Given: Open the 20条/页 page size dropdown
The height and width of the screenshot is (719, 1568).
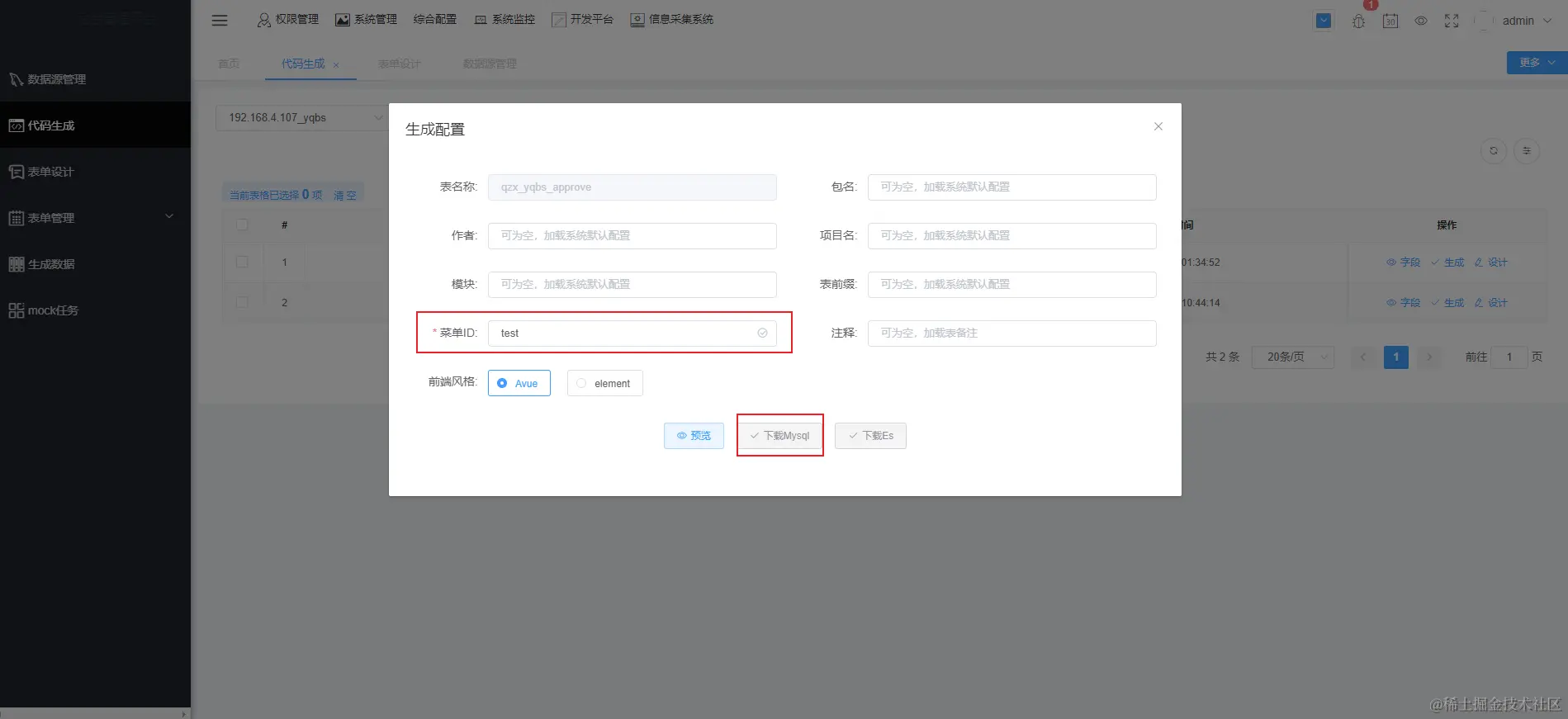Looking at the screenshot, I should click(1292, 357).
